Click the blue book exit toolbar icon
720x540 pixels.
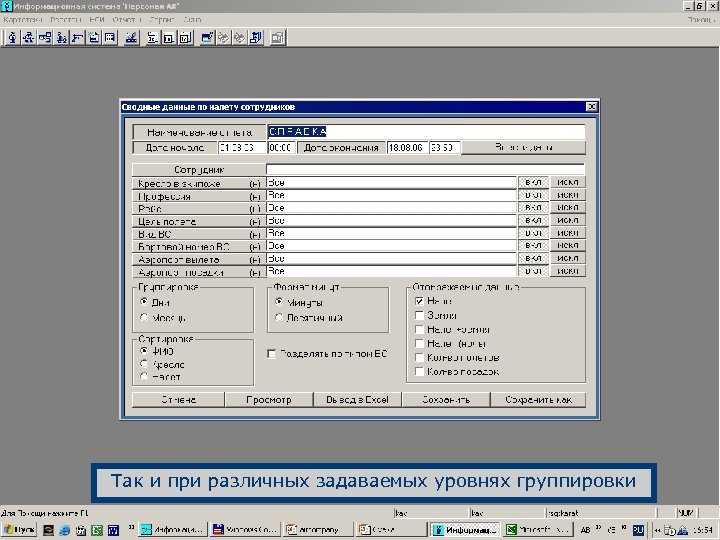pyautogui.click(x=256, y=38)
